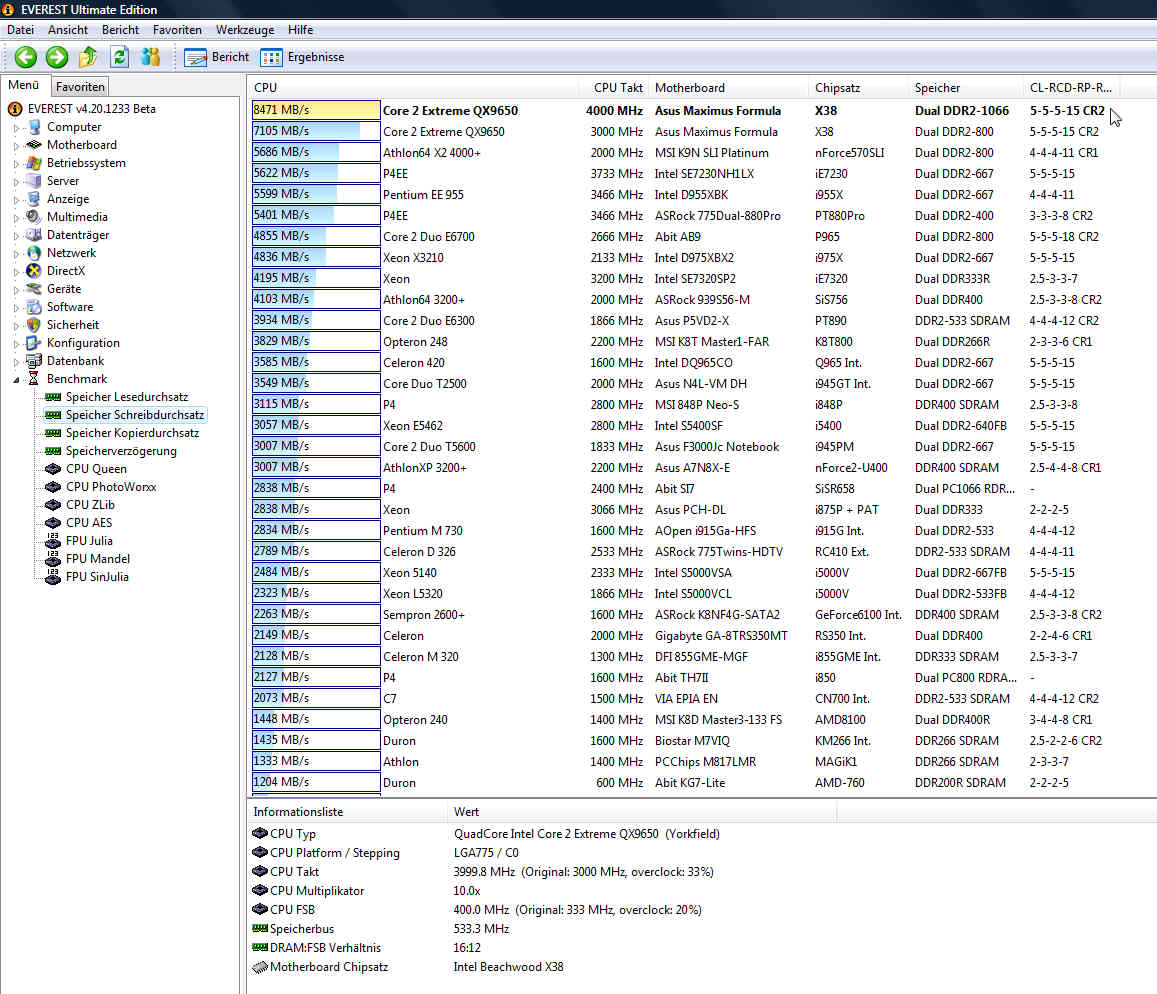Image resolution: width=1157 pixels, height=994 pixels.
Task: Open the Ergebnisse toolbar button
Action: pos(303,57)
